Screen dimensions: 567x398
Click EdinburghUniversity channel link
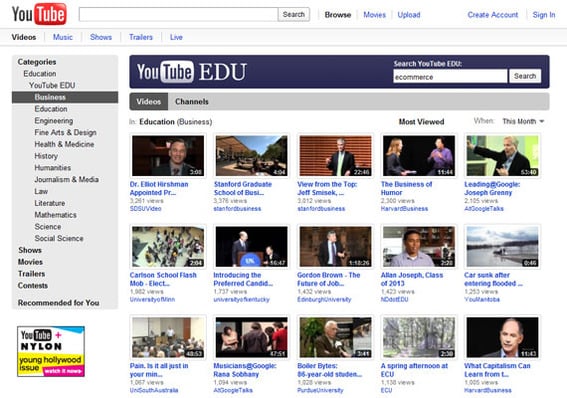(324, 300)
